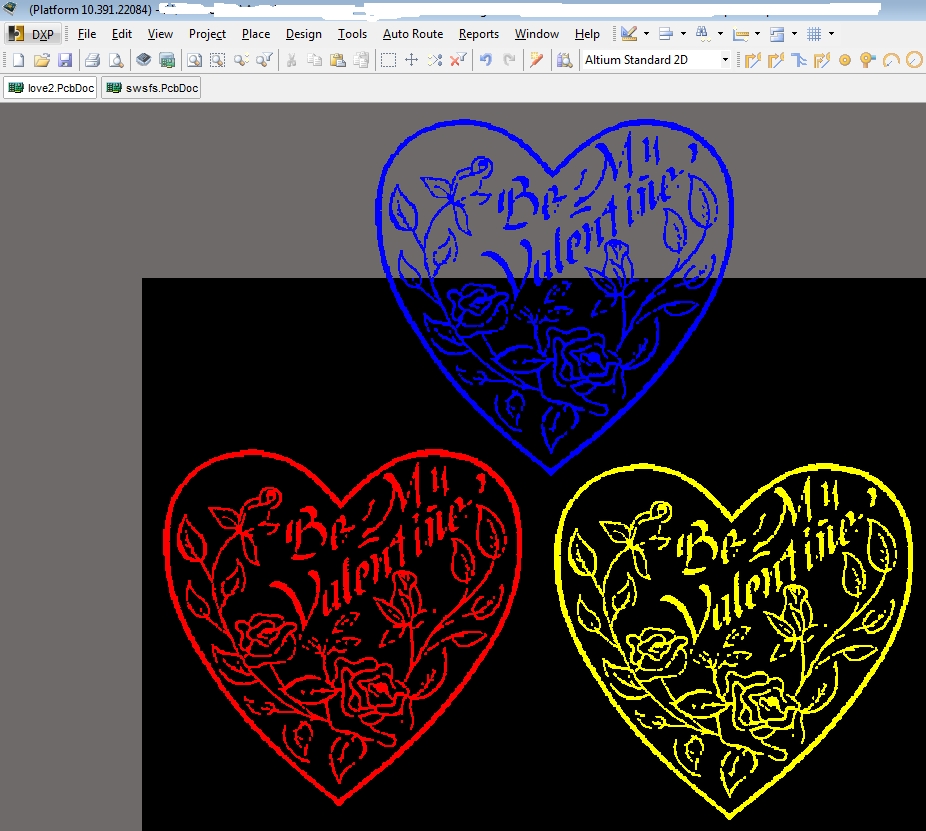Click Zoom on Selected Objects icon
Screen dimensions: 926x831
pyautogui.click(x=241, y=60)
